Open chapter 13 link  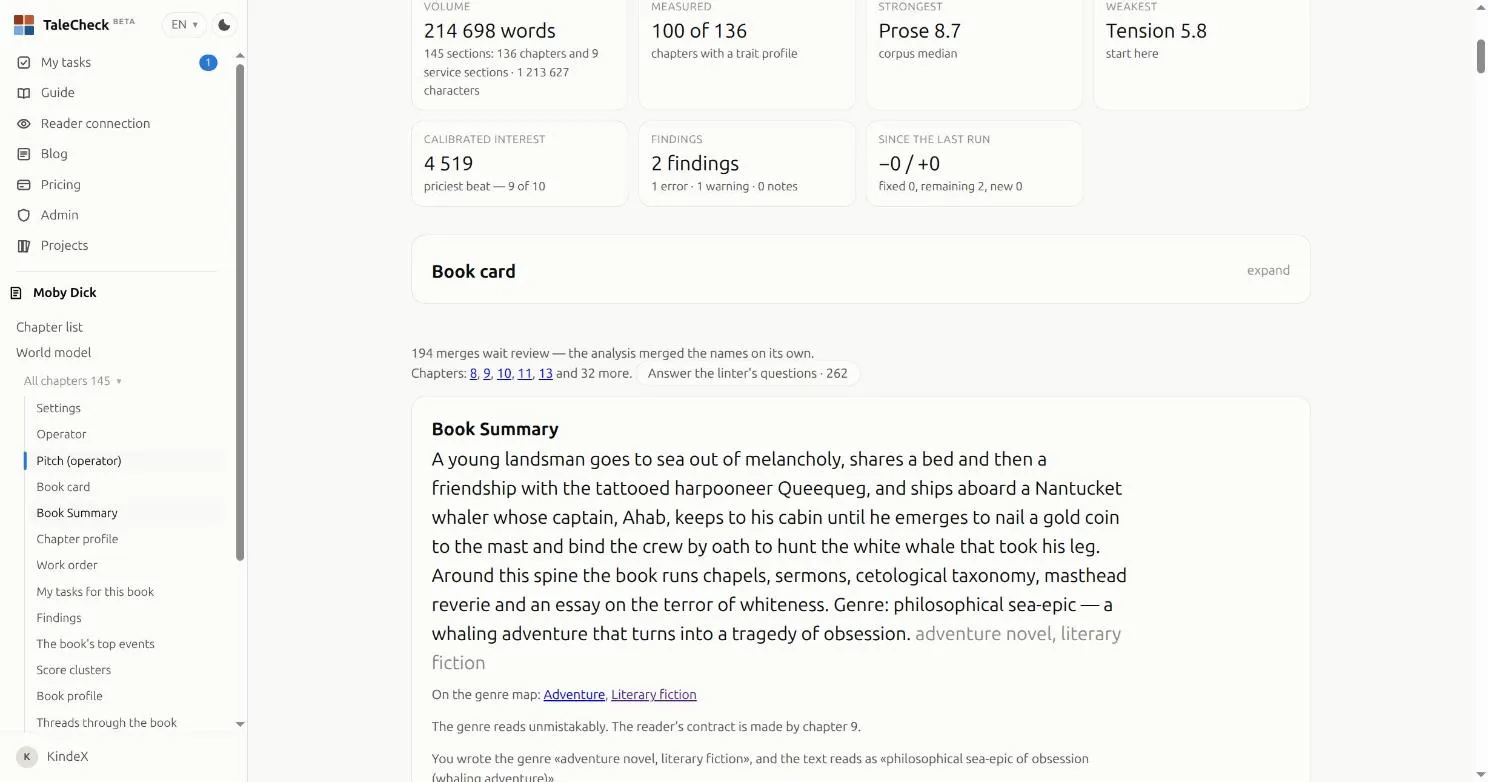click(x=545, y=374)
